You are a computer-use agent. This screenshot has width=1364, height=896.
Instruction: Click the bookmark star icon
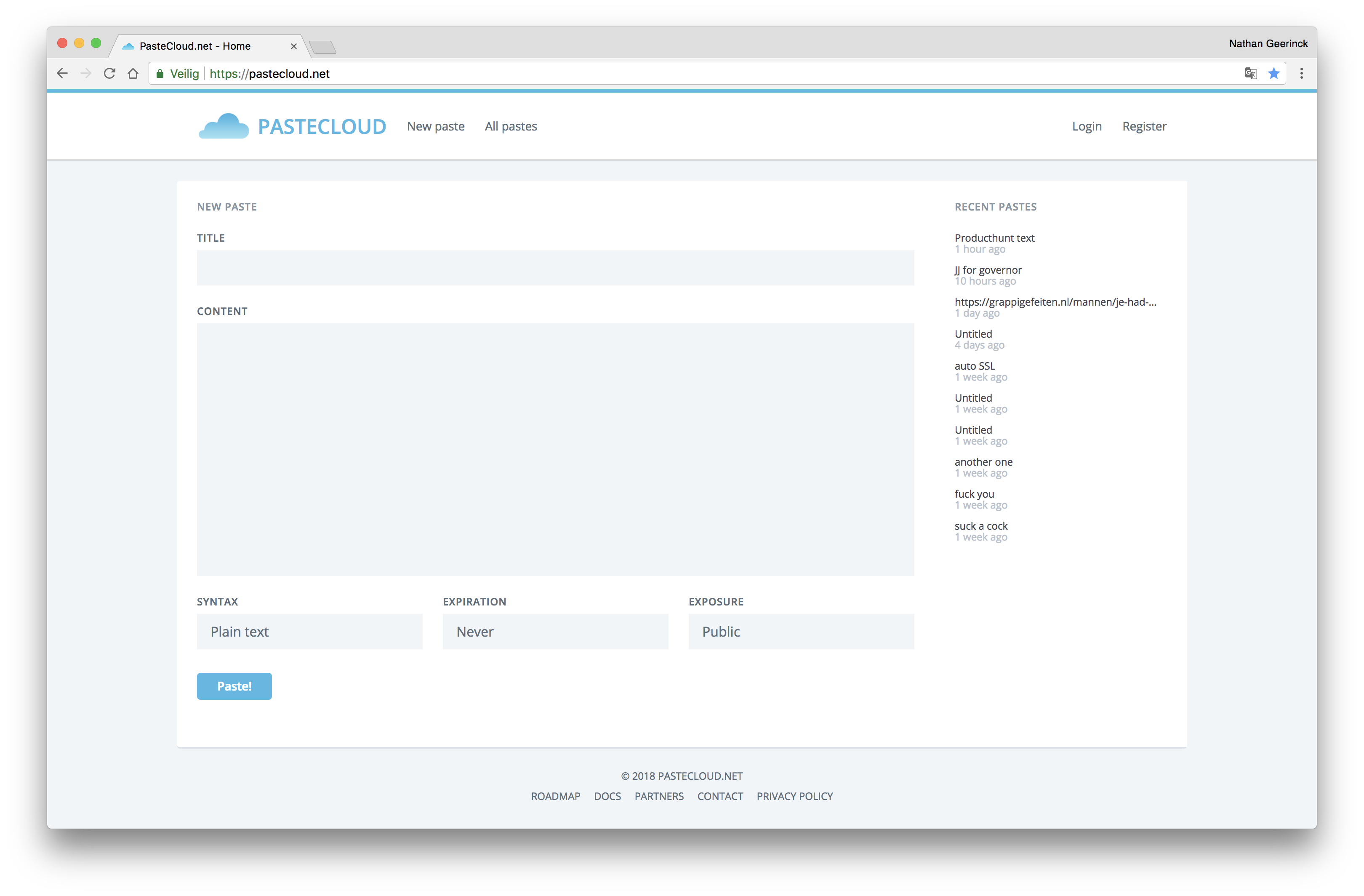click(x=1273, y=73)
